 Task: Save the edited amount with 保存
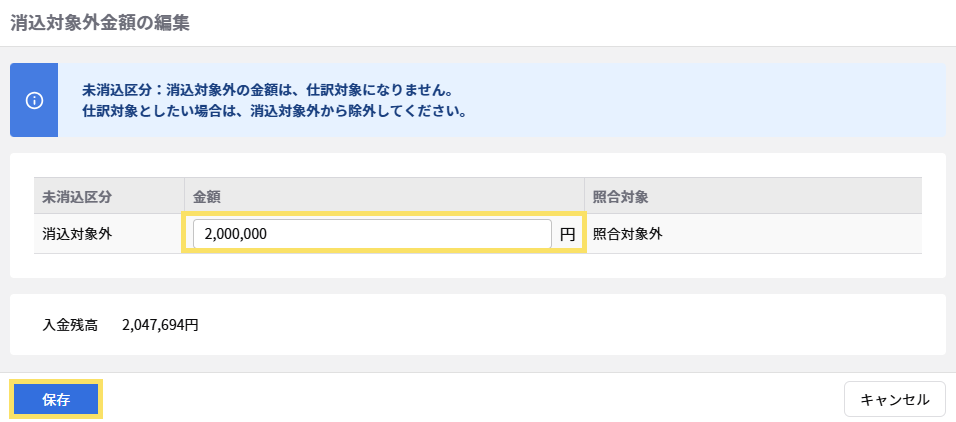click(x=56, y=399)
